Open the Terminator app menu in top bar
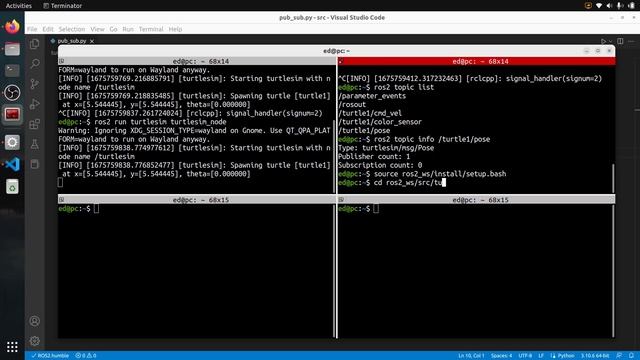The width and height of the screenshot is (640, 360). (x=62, y=6)
